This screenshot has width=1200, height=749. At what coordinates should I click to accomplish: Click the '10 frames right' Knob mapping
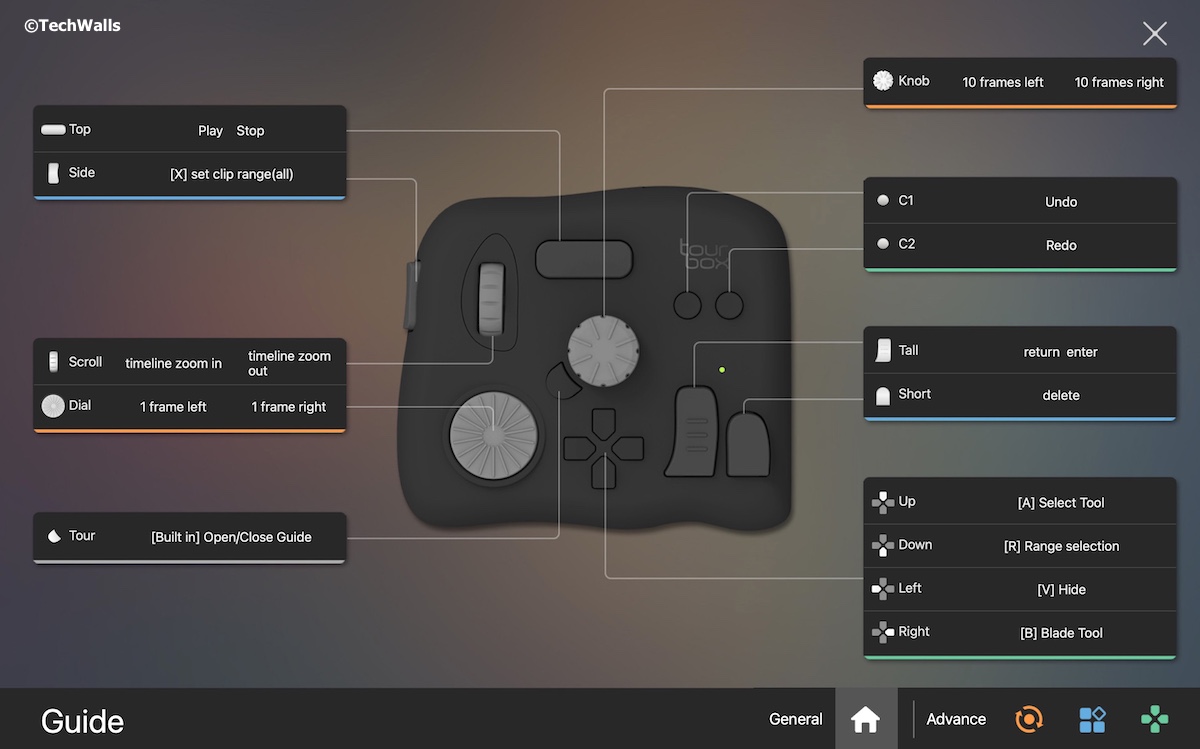tap(1119, 82)
